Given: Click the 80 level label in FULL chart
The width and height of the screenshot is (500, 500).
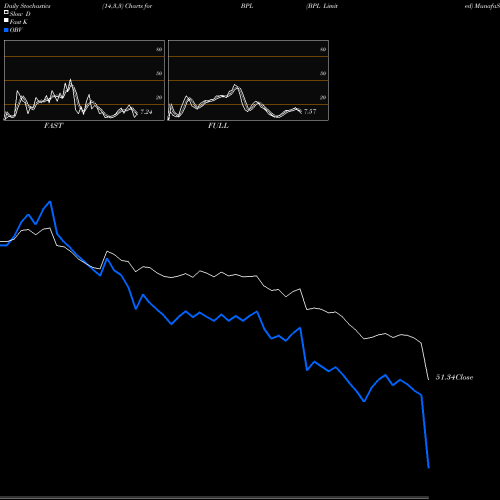Looking at the screenshot, I should pyautogui.click(x=323, y=49).
